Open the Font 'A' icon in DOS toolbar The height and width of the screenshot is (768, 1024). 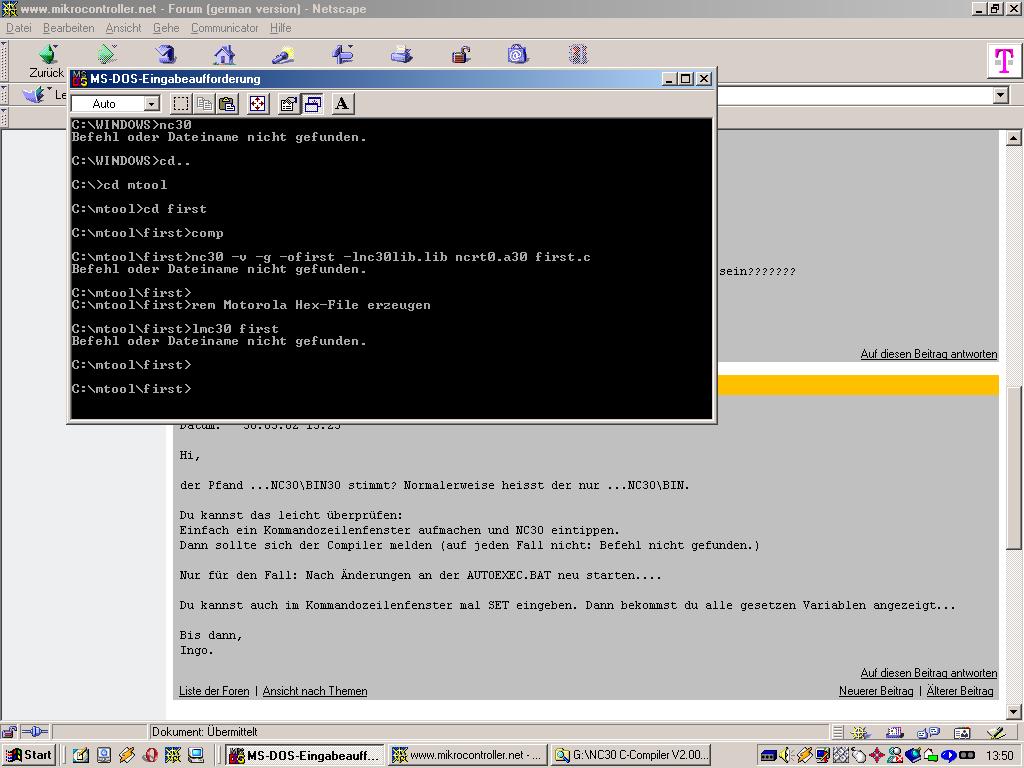point(342,104)
